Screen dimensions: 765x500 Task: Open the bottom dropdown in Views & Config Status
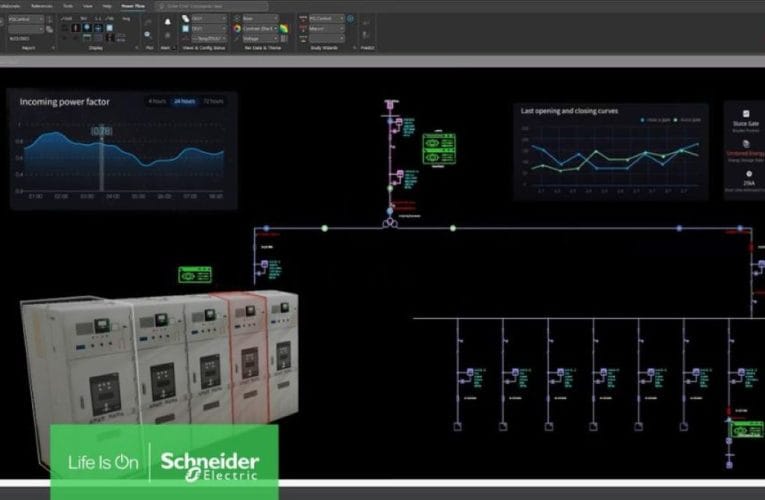pyautogui.click(x=209, y=39)
